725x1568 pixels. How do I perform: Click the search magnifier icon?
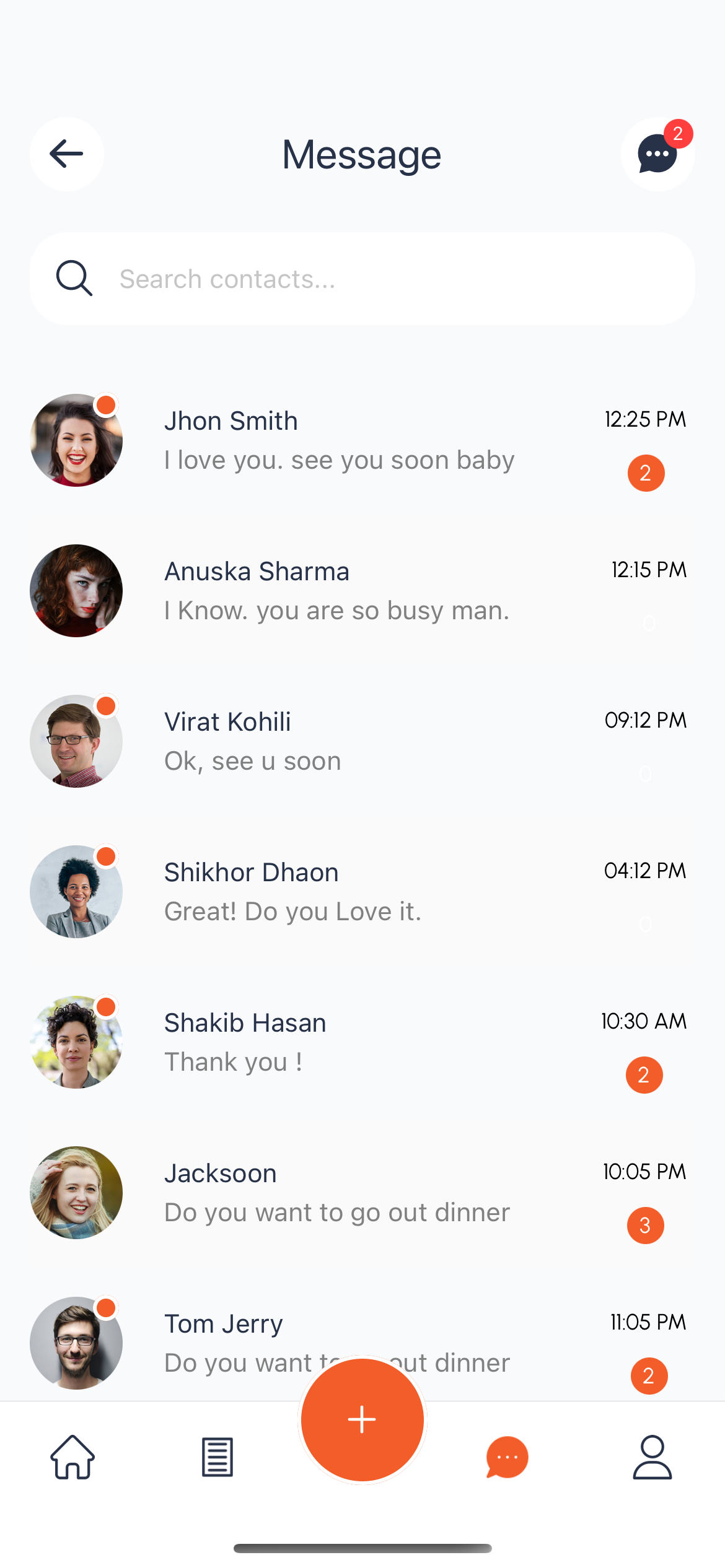74,279
